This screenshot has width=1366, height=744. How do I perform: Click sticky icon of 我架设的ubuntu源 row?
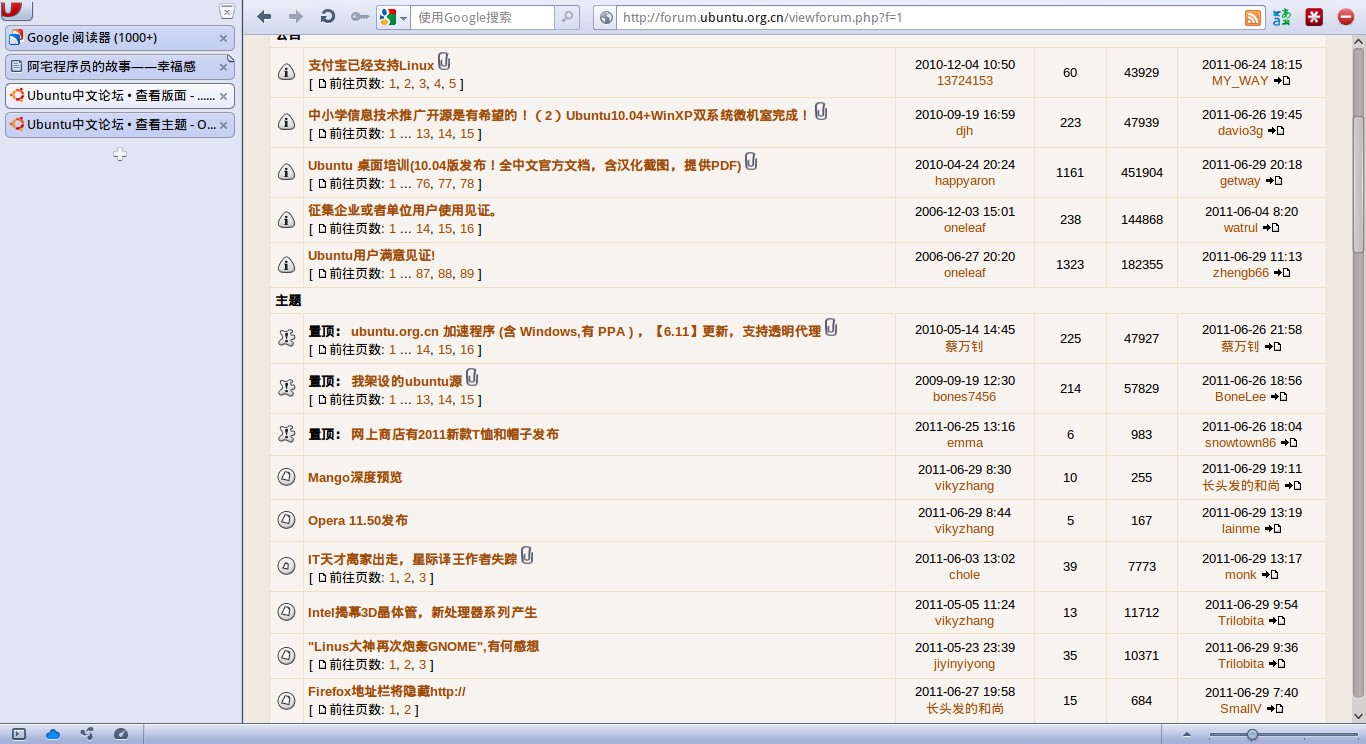click(x=286, y=388)
